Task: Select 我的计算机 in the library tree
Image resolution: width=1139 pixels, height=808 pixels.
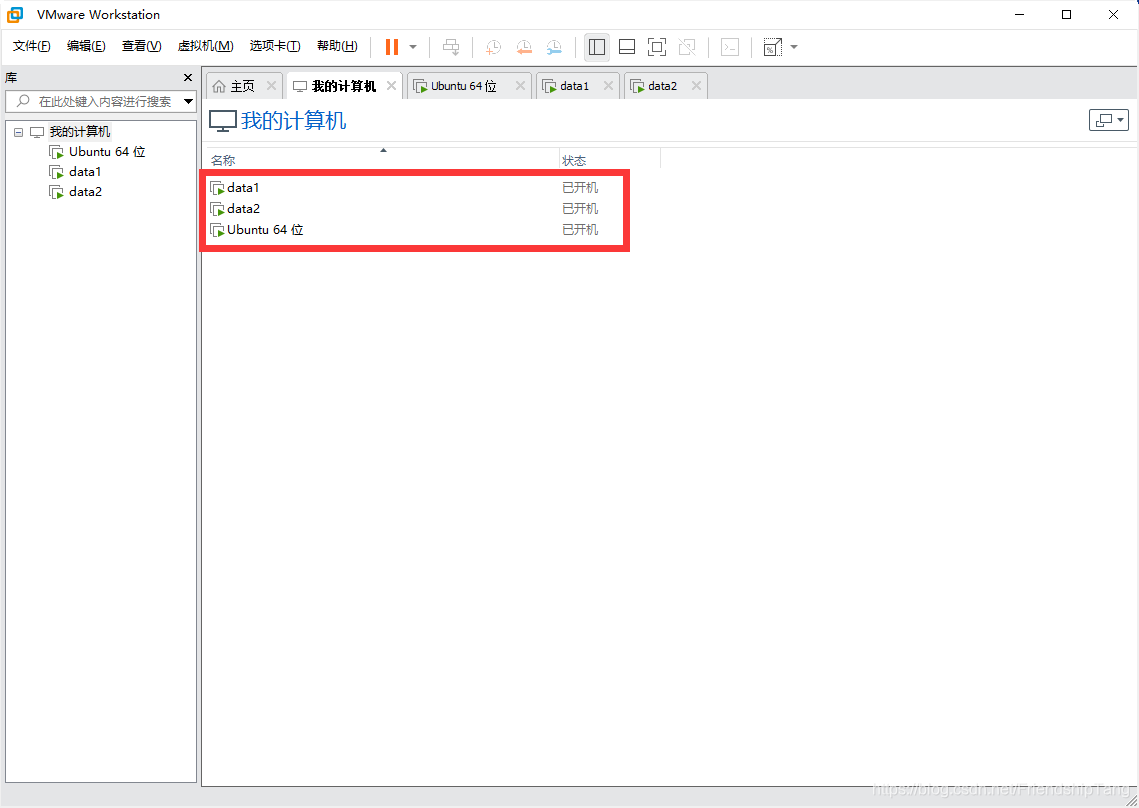Action: [x=80, y=132]
